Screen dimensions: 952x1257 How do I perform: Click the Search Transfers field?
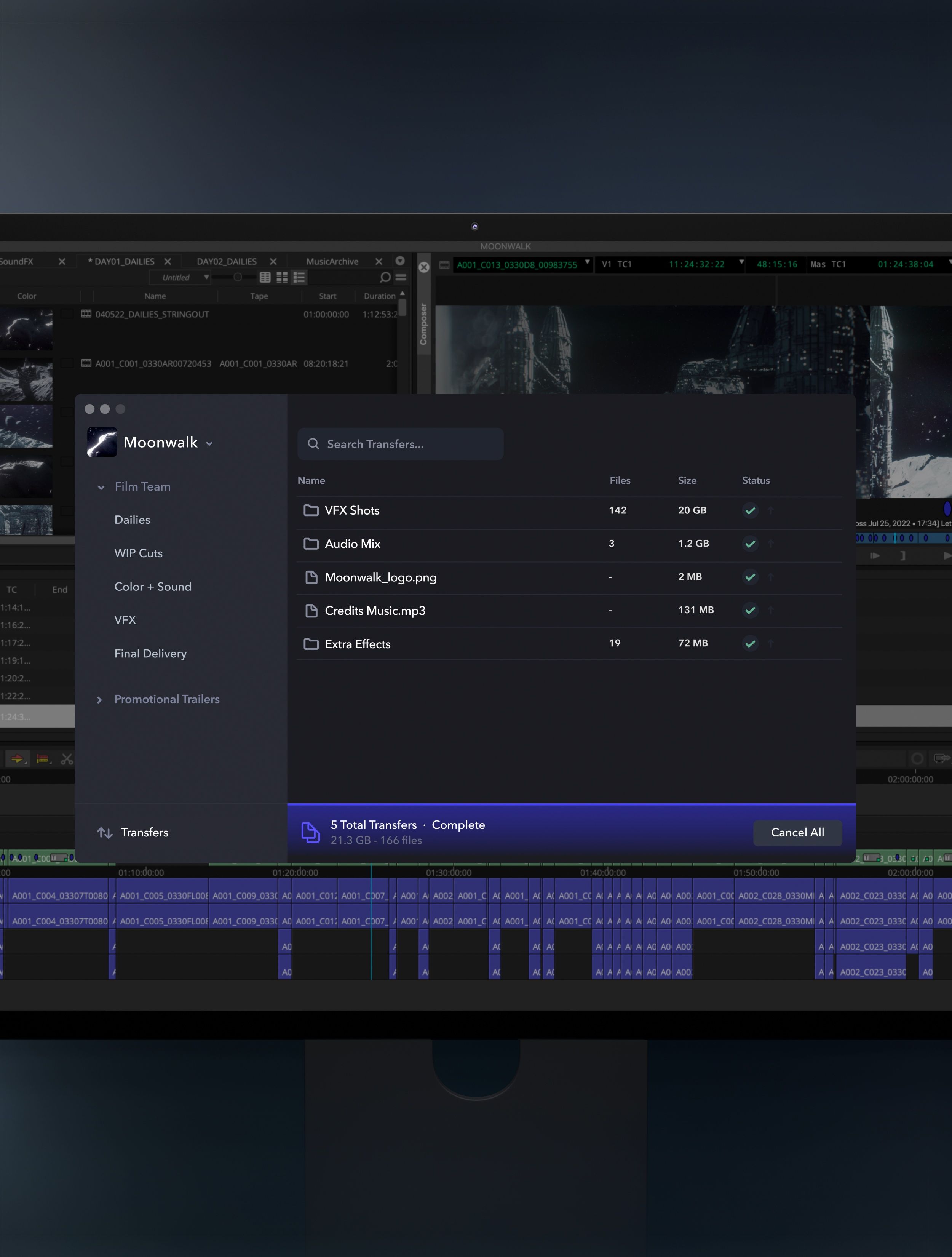click(401, 444)
